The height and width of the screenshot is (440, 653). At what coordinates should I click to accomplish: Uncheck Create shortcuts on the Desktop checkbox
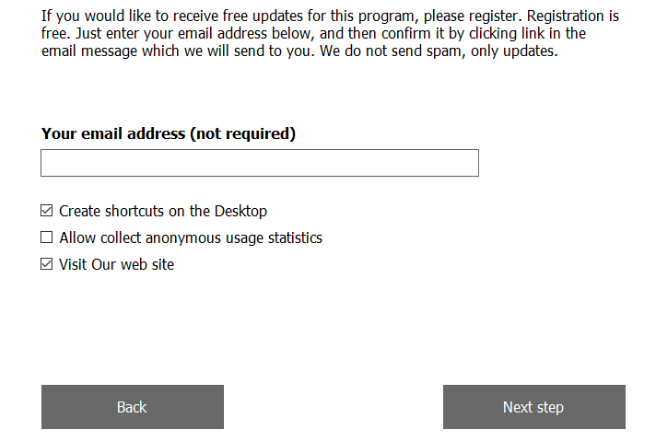pyautogui.click(x=47, y=211)
